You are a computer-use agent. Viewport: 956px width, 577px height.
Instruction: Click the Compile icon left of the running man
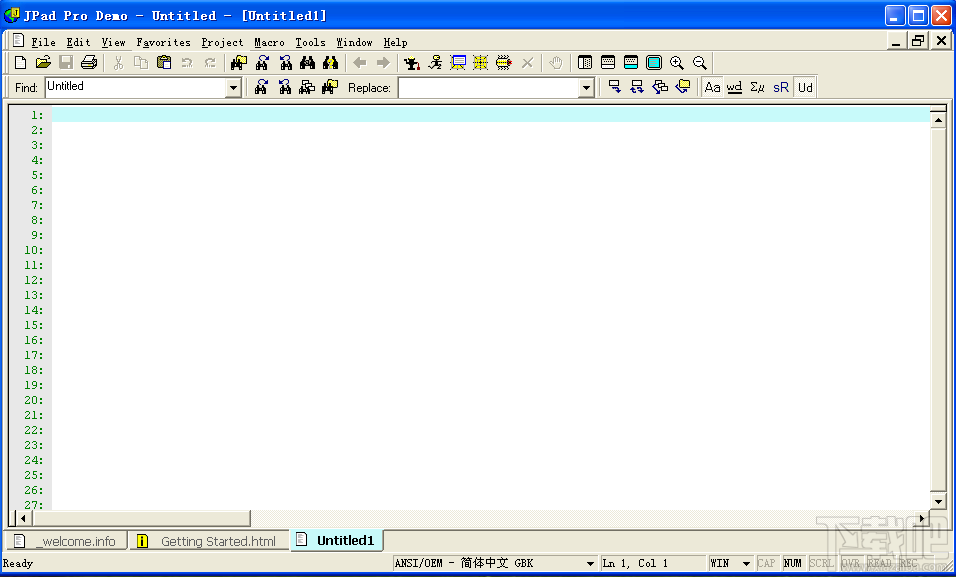point(412,63)
